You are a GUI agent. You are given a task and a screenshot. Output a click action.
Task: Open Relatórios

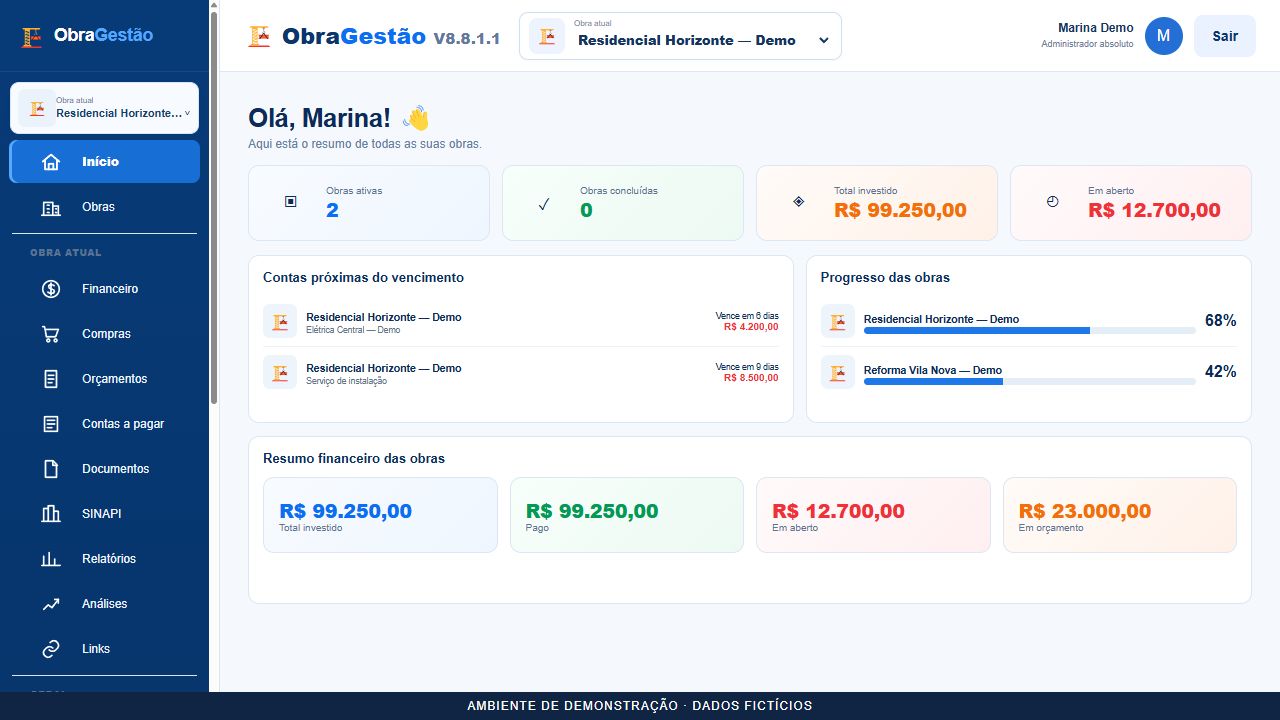coord(105,559)
